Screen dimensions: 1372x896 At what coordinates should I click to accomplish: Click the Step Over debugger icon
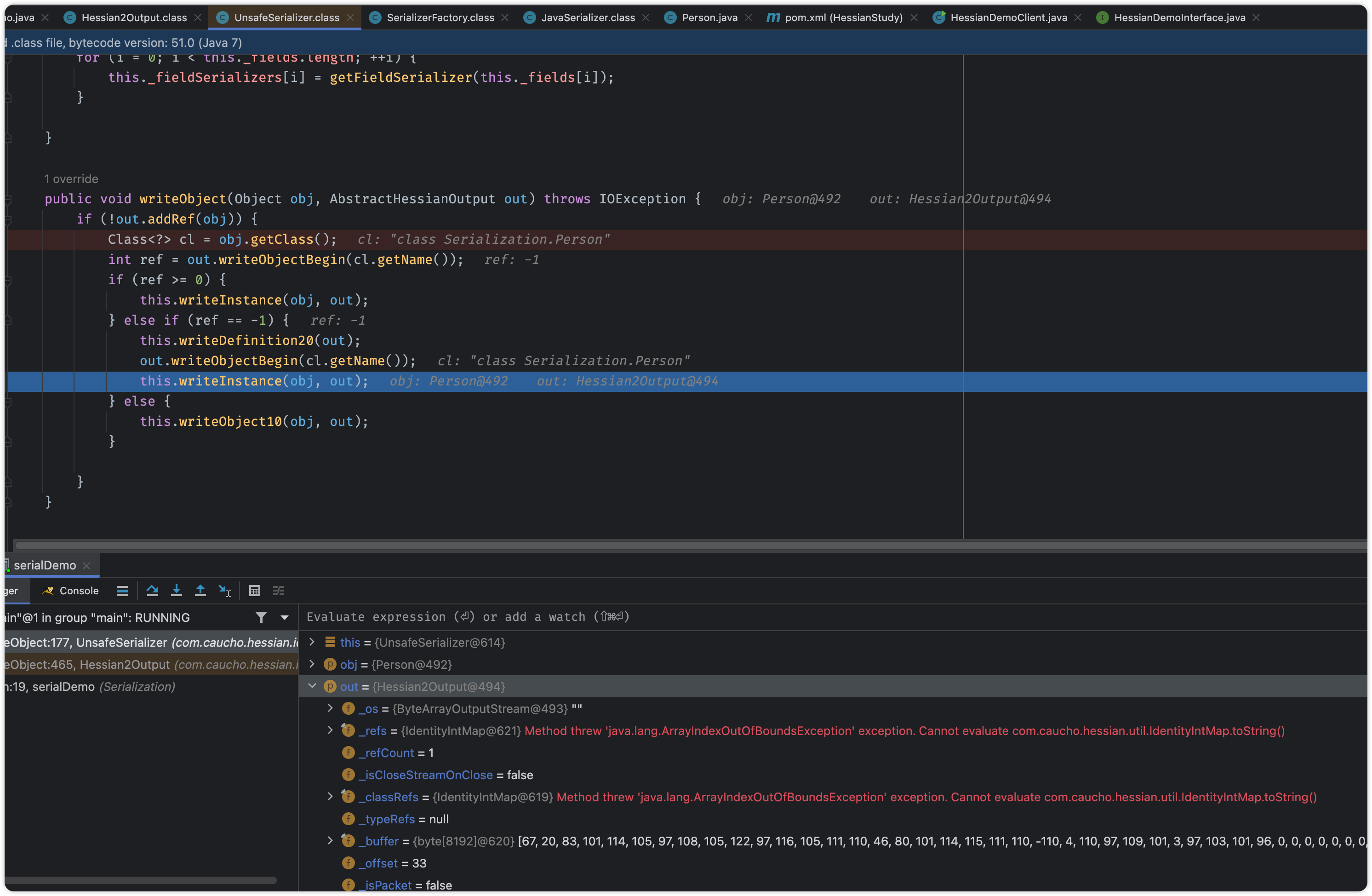point(152,591)
